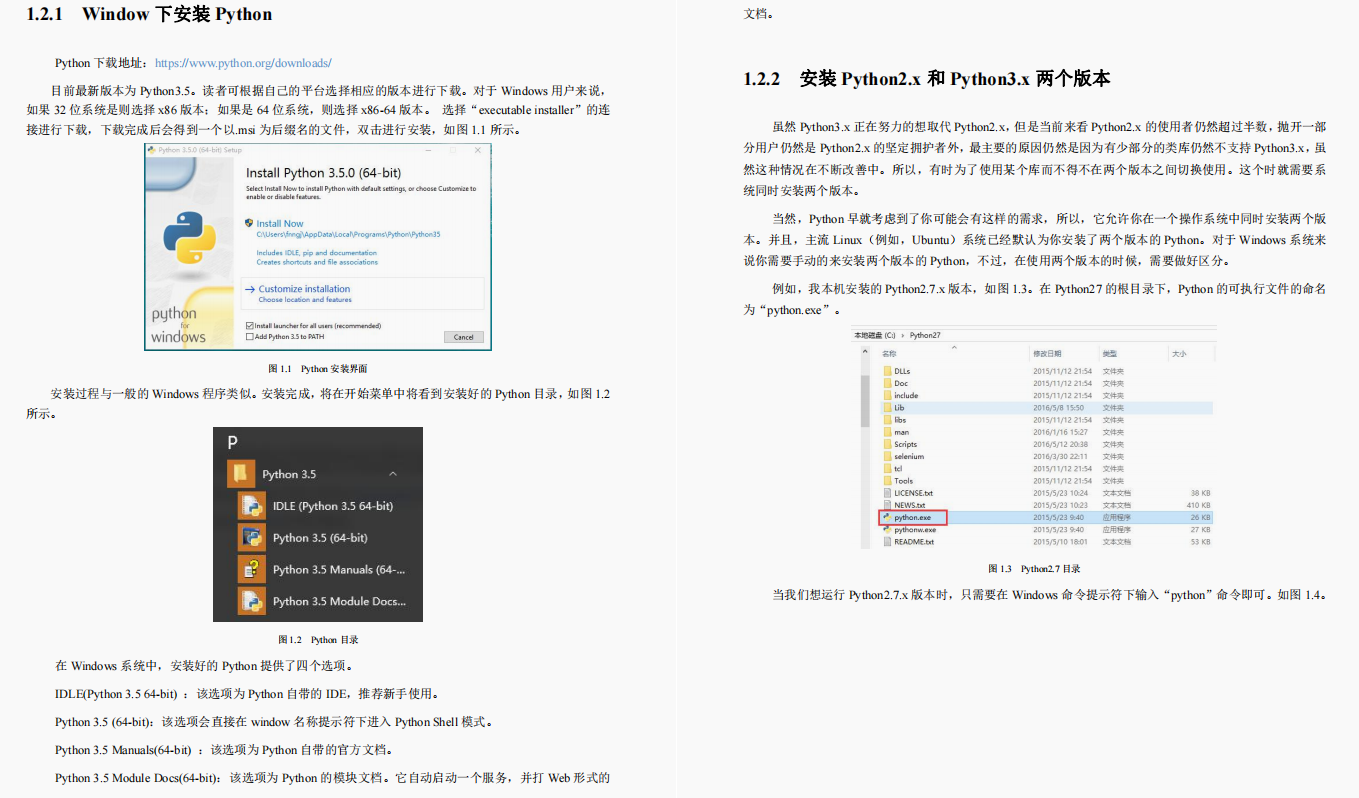This screenshot has width=1359, height=798.
Task: Click the LICENSE.txt file icon
Action: click(887, 493)
